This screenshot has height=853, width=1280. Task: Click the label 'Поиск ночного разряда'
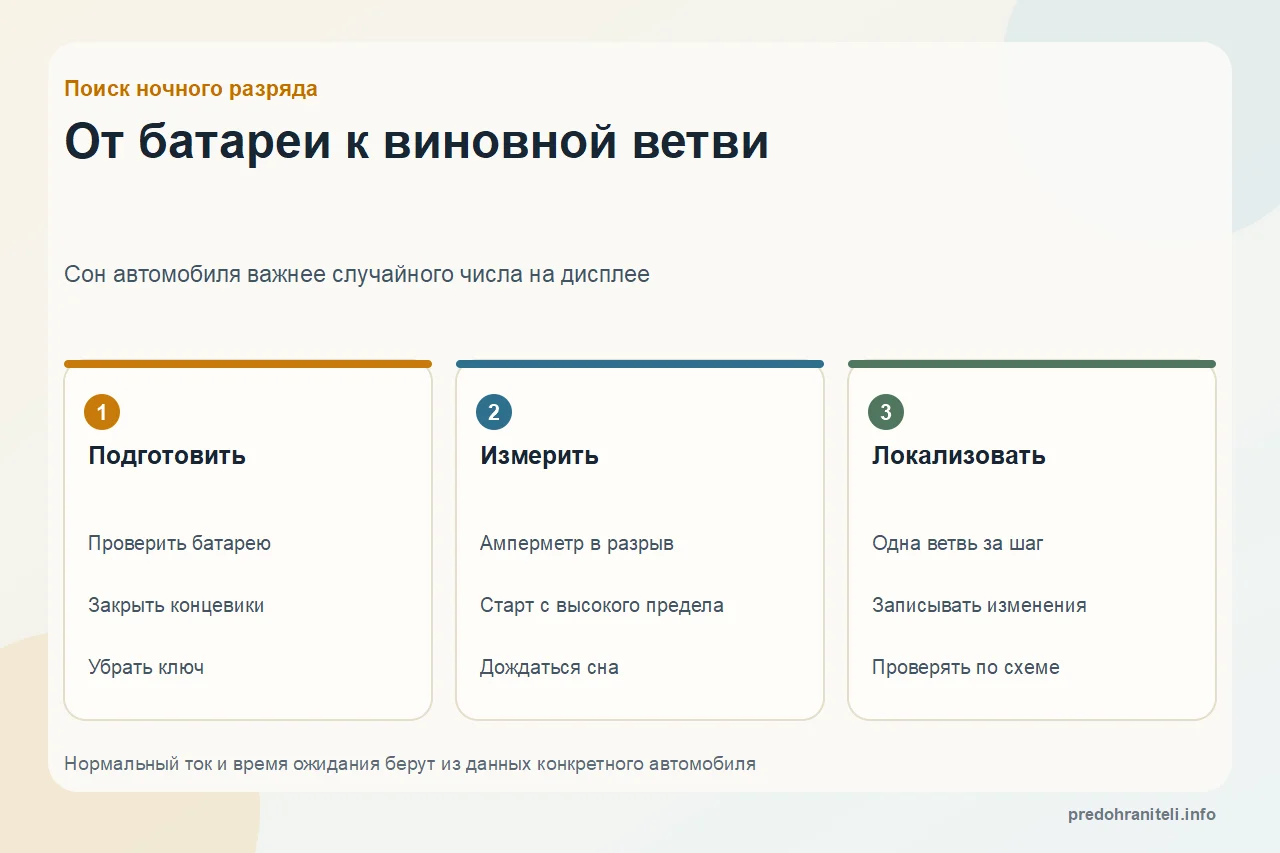point(191,88)
